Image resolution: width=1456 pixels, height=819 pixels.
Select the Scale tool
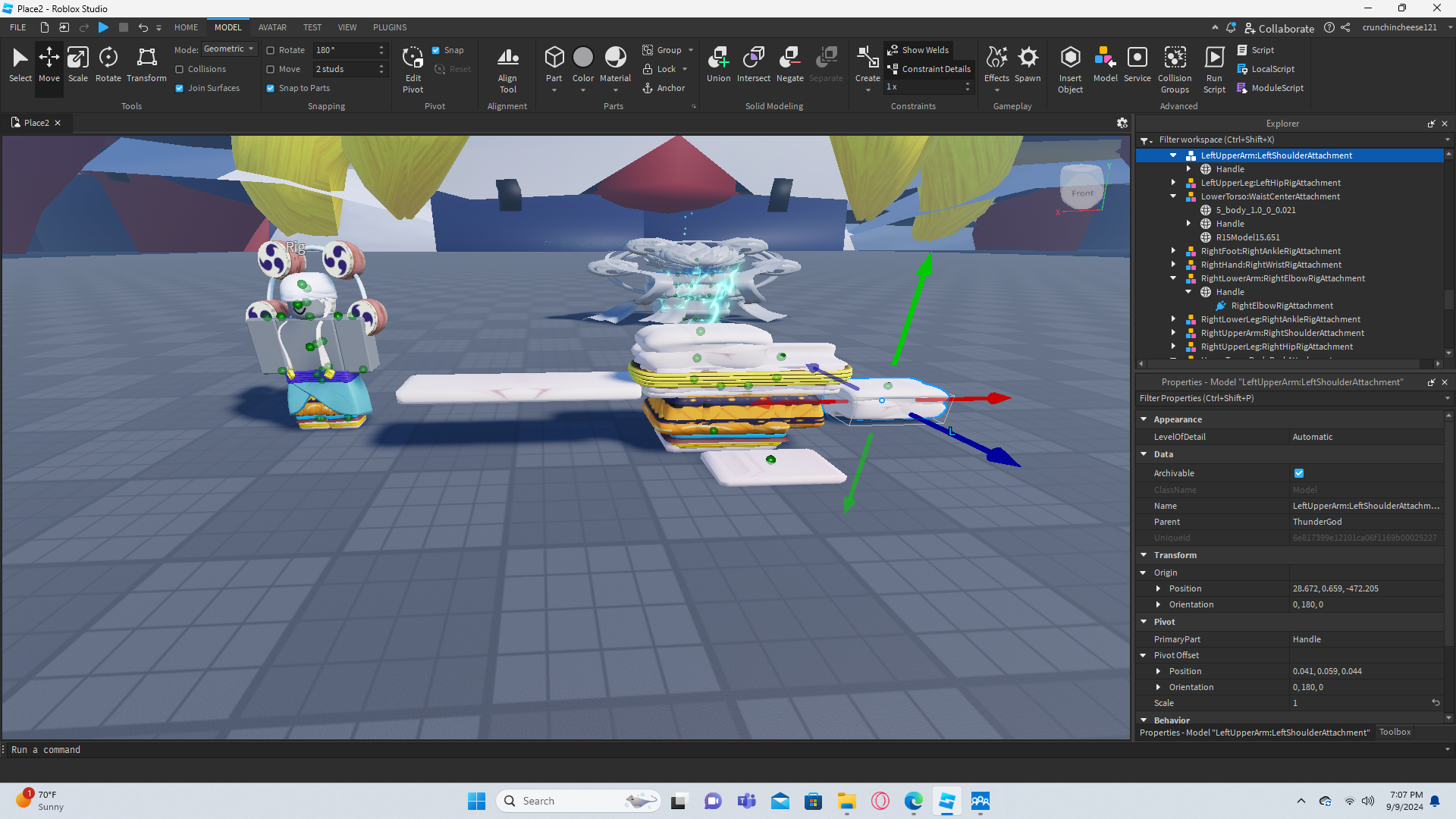[x=78, y=64]
